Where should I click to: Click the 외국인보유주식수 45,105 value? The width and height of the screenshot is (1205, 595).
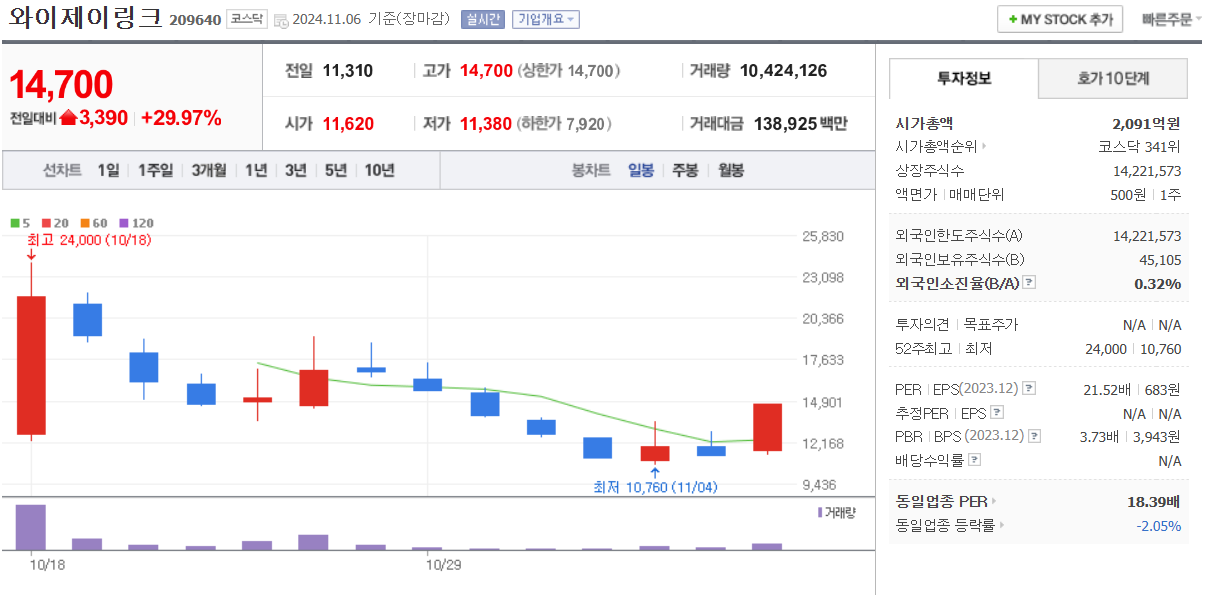pos(1161,259)
